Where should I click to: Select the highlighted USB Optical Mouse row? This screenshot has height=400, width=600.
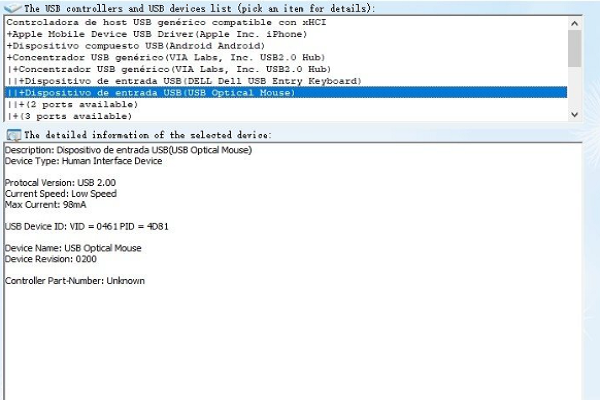click(286, 93)
